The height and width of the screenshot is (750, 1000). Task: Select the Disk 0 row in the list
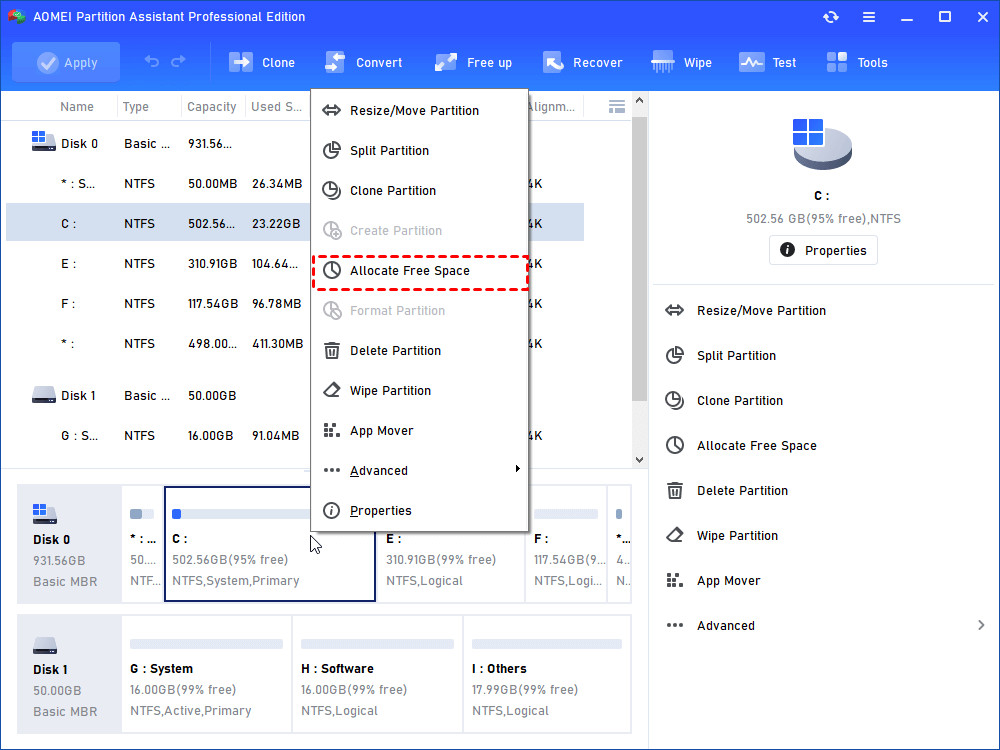[295, 144]
